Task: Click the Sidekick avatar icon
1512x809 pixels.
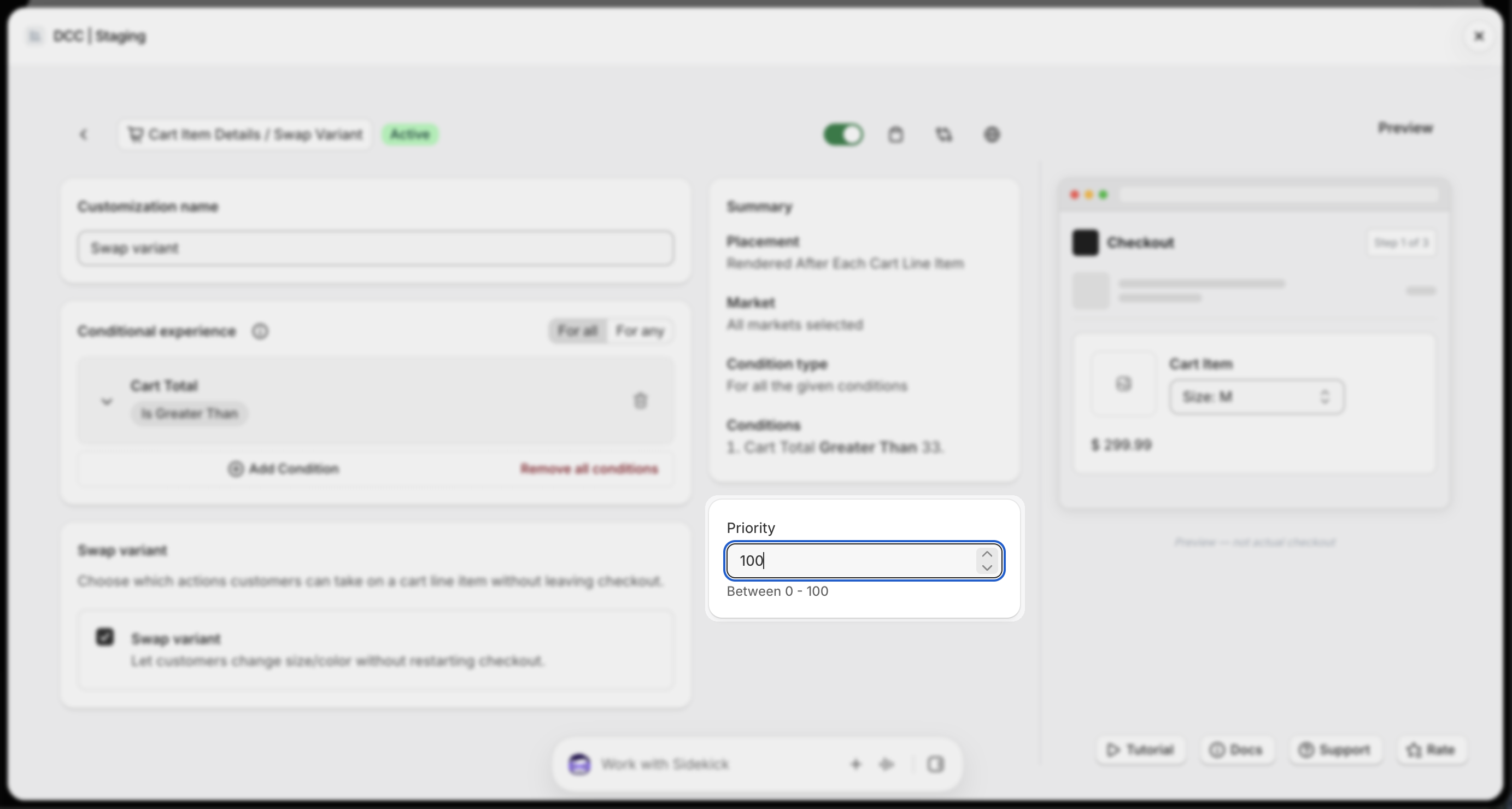Action: [579, 764]
